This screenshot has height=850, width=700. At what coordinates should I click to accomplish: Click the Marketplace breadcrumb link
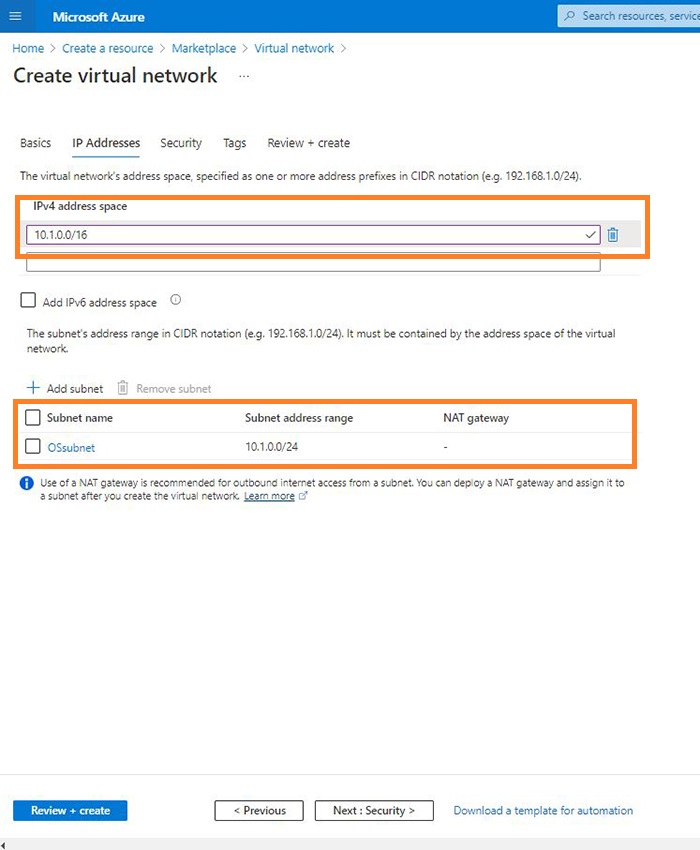[204, 48]
